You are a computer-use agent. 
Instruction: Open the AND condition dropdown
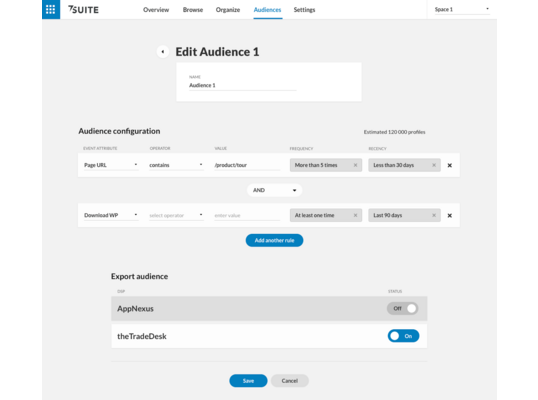click(x=274, y=190)
